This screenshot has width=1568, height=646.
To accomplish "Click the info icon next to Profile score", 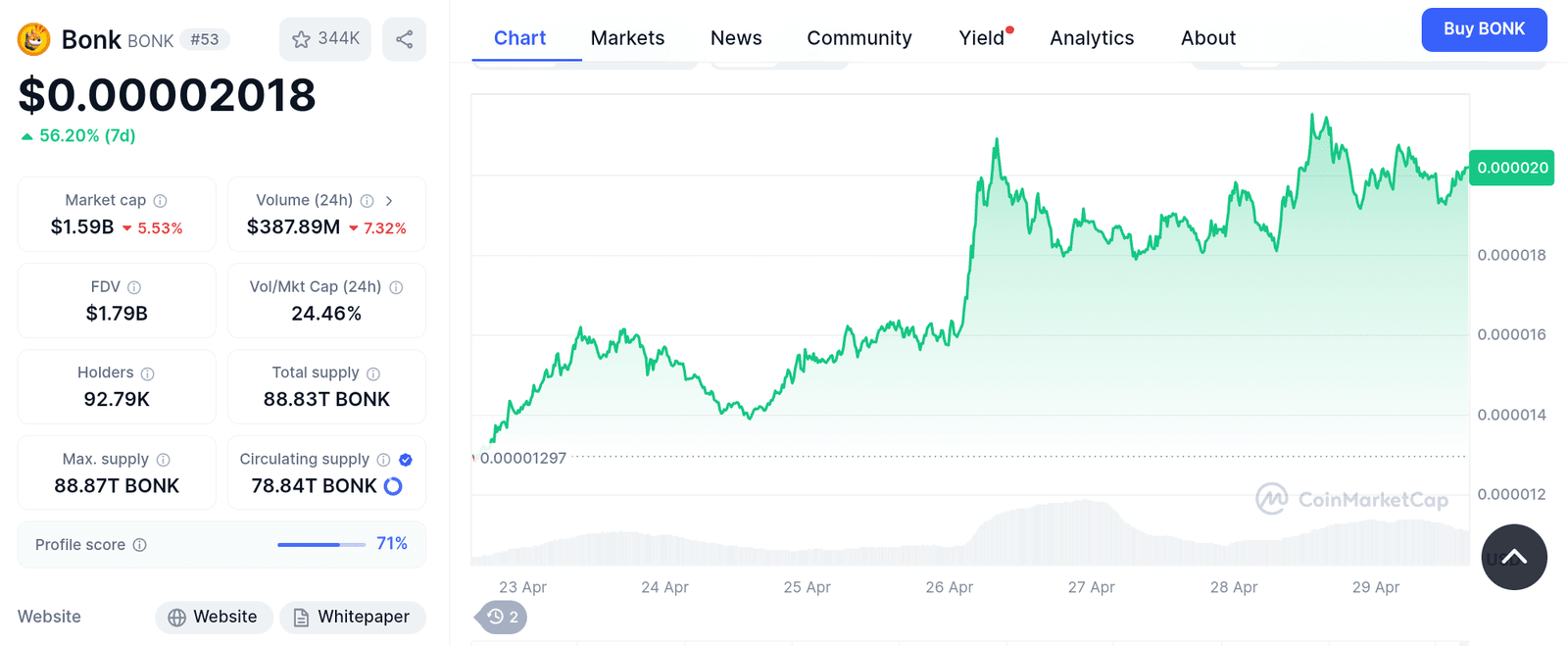I will [x=140, y=545].
